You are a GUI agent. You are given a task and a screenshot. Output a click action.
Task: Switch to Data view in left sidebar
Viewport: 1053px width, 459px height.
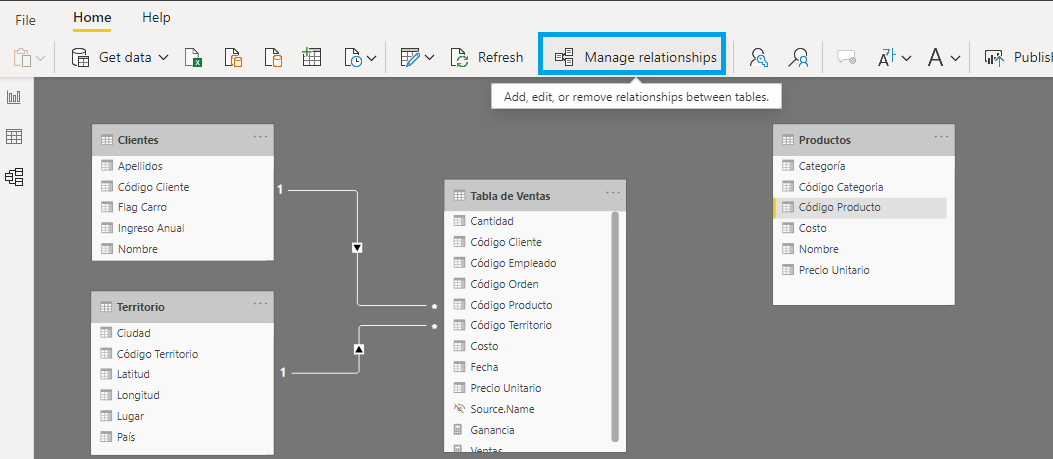15,137
